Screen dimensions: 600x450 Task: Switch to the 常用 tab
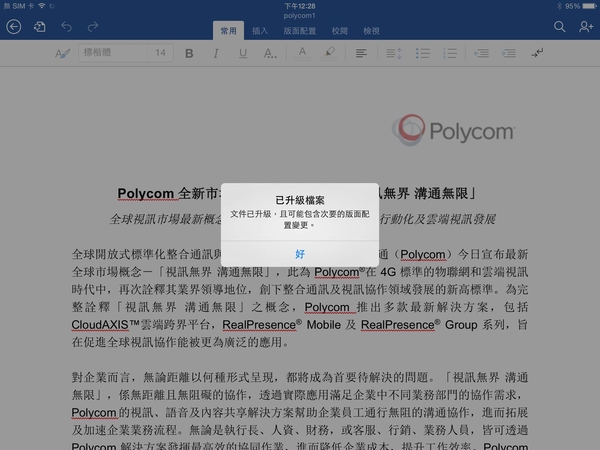[x=228, y=31]
